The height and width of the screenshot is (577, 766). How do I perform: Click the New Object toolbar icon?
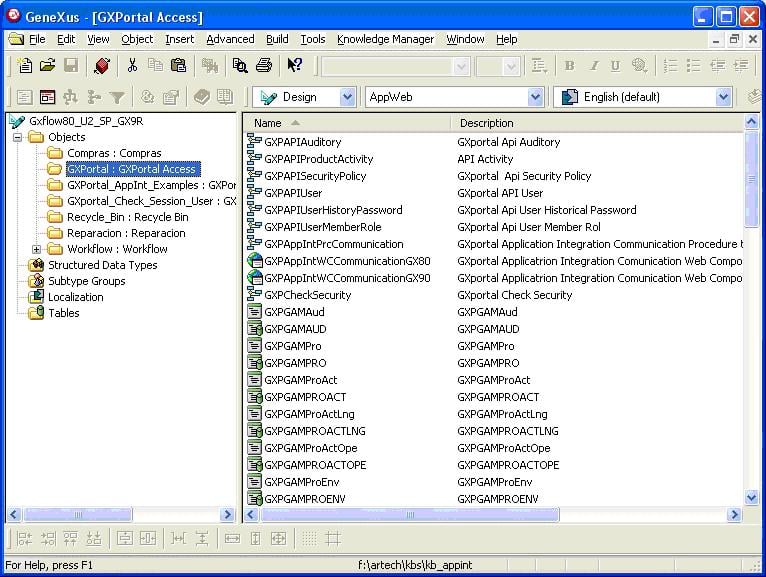pyautogui.click(x=25, y=66)
